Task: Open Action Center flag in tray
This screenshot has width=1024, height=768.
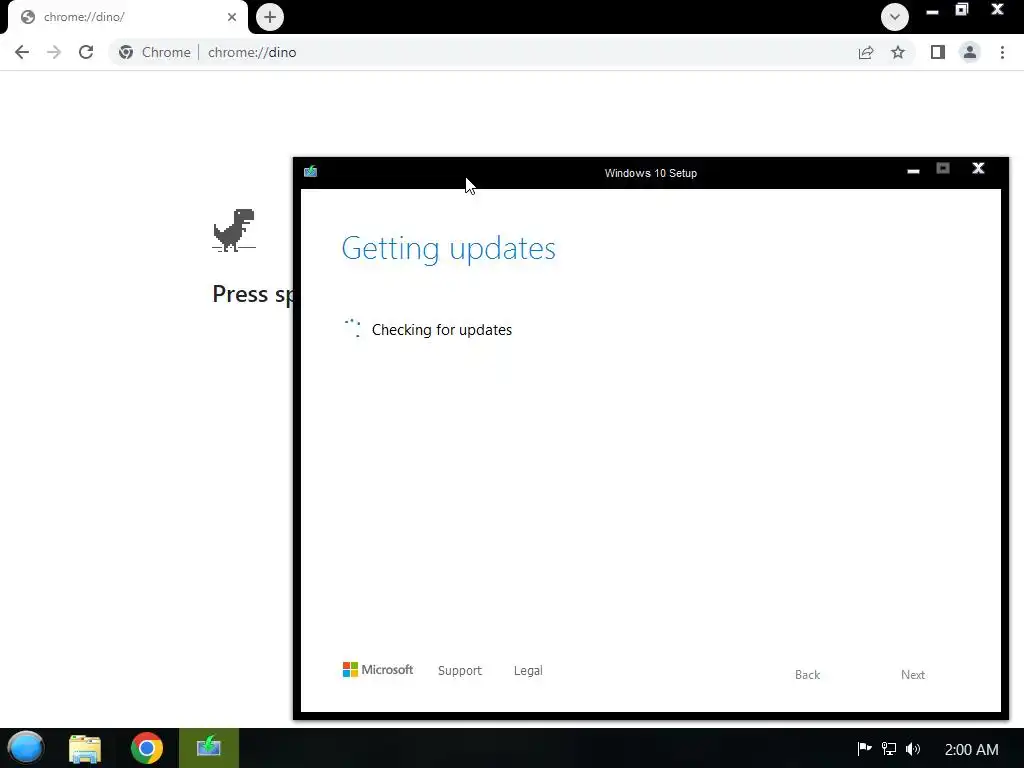Action: (x=864, y=749)
